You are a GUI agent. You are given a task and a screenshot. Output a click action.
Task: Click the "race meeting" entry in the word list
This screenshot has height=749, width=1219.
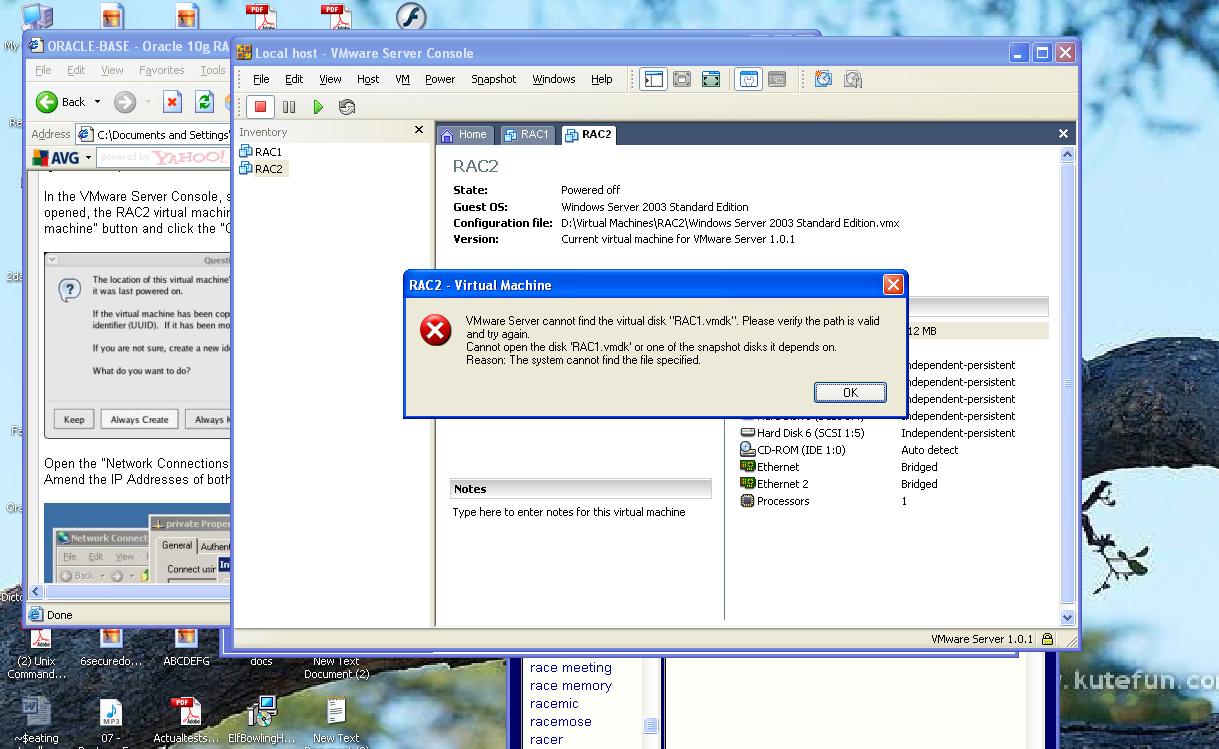click(x=571, y=668)
